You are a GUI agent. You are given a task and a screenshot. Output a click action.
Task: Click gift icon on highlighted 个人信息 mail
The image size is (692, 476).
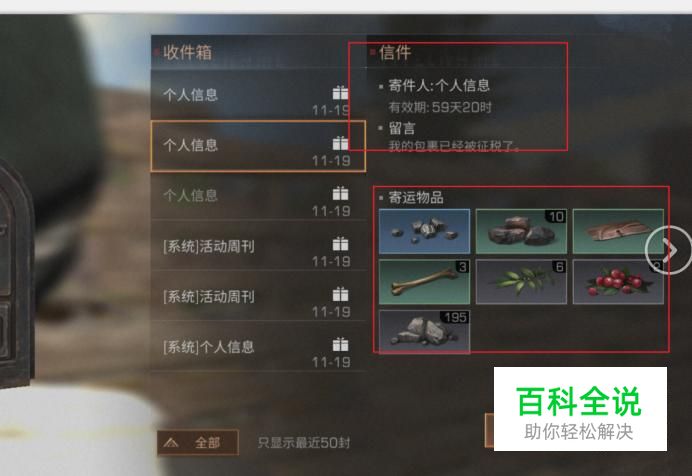click(340, 143)
